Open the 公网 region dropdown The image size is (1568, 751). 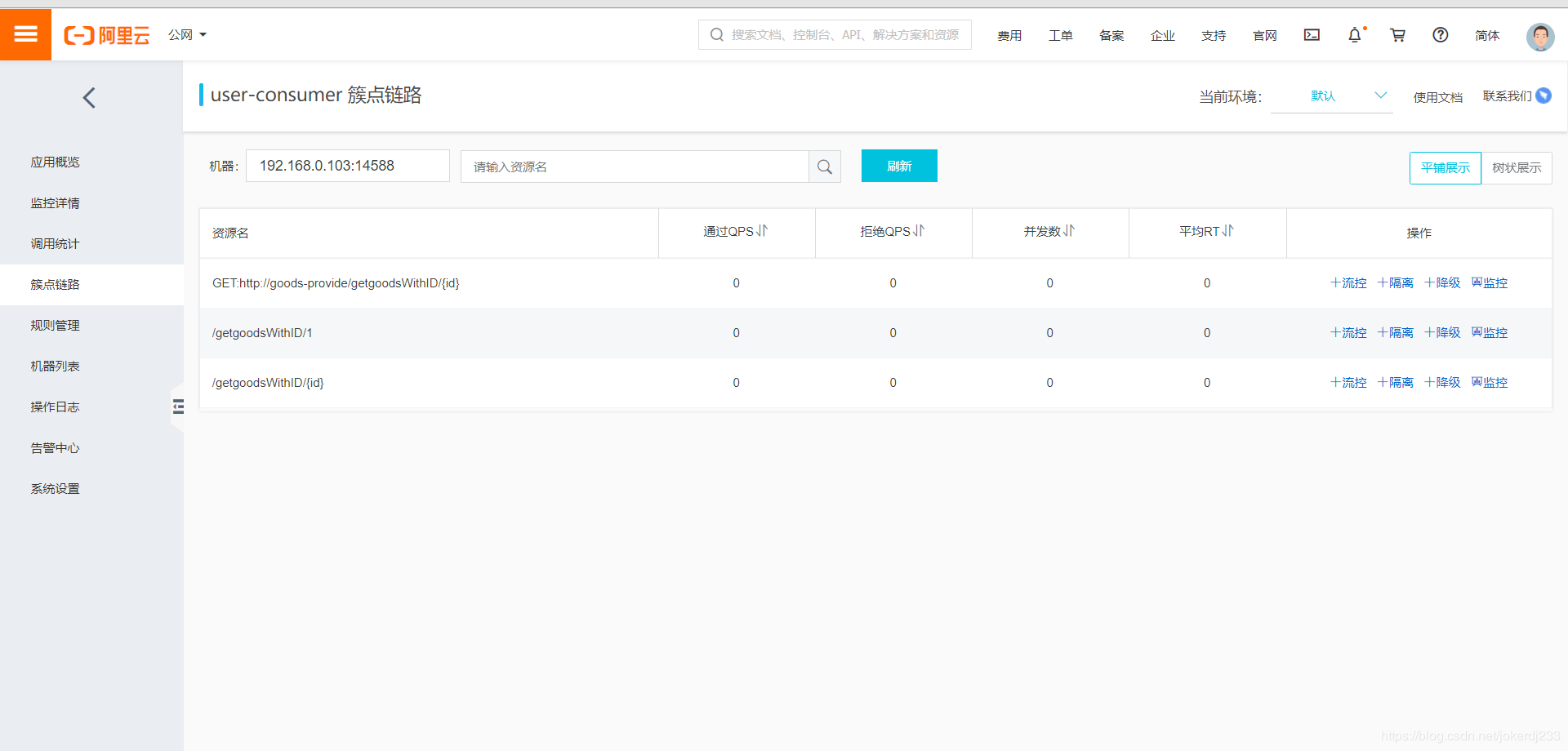point(187,35)
